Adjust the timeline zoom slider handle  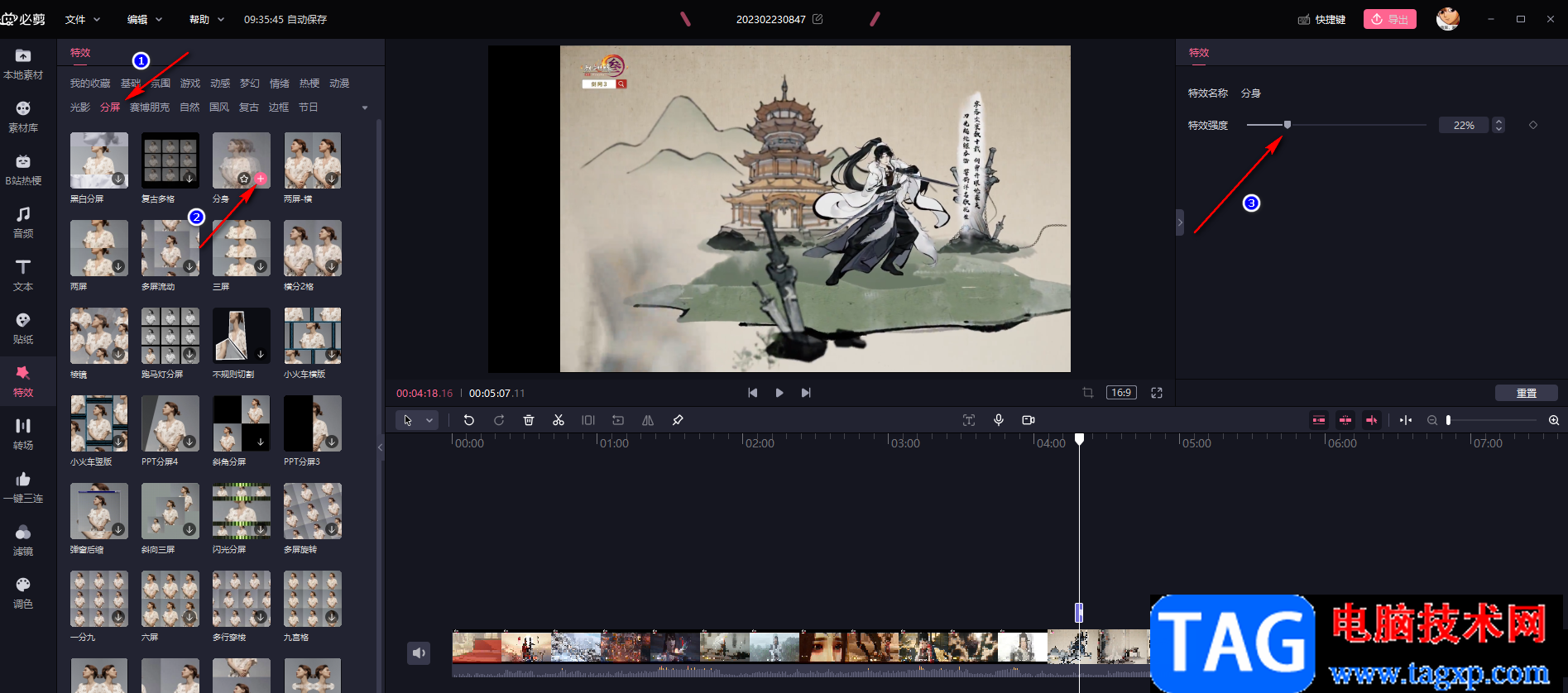1448,420
